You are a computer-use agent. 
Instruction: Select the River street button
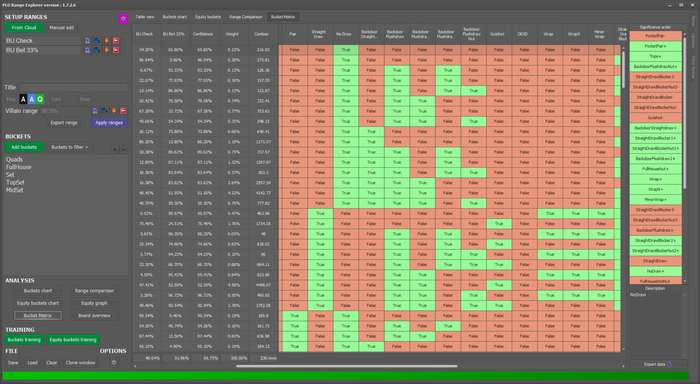click(x=85, y=99)
